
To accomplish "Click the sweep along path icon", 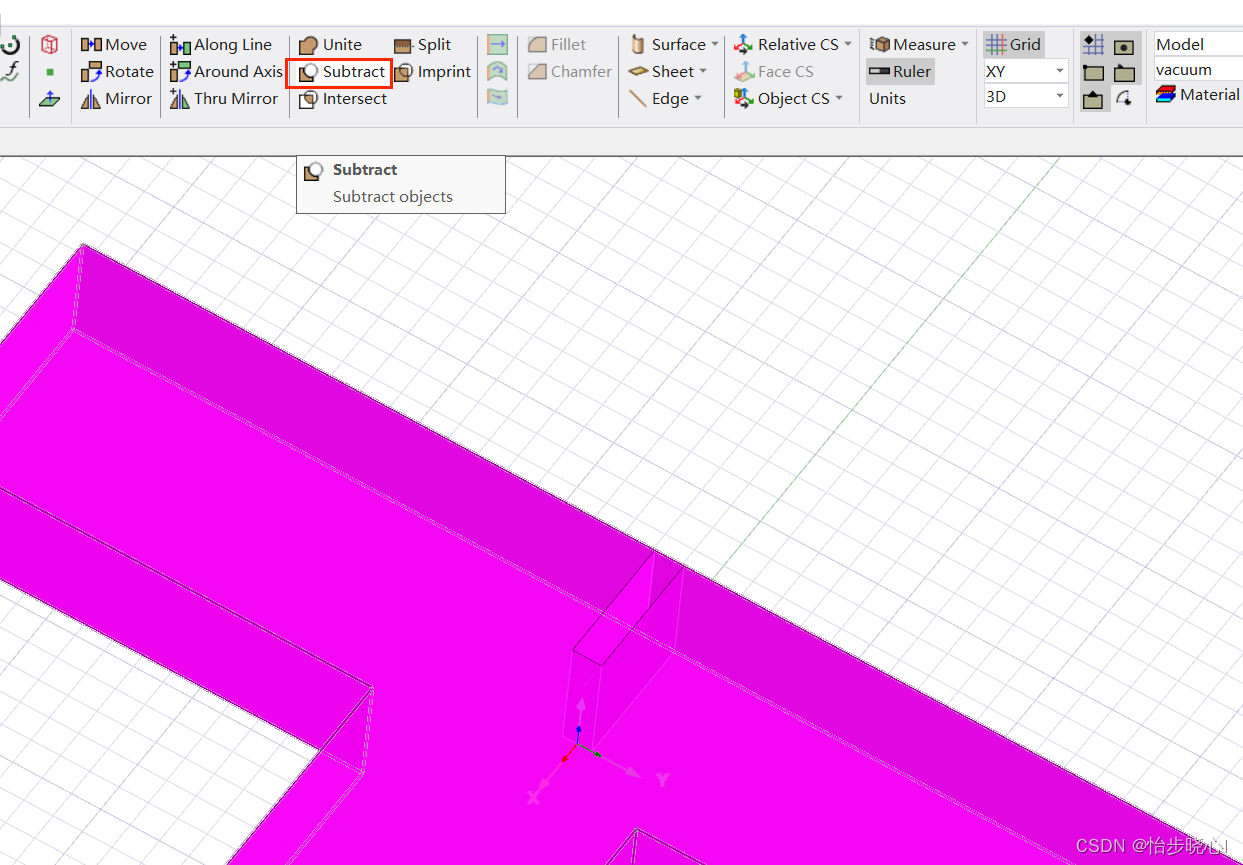I will [498, 98].
